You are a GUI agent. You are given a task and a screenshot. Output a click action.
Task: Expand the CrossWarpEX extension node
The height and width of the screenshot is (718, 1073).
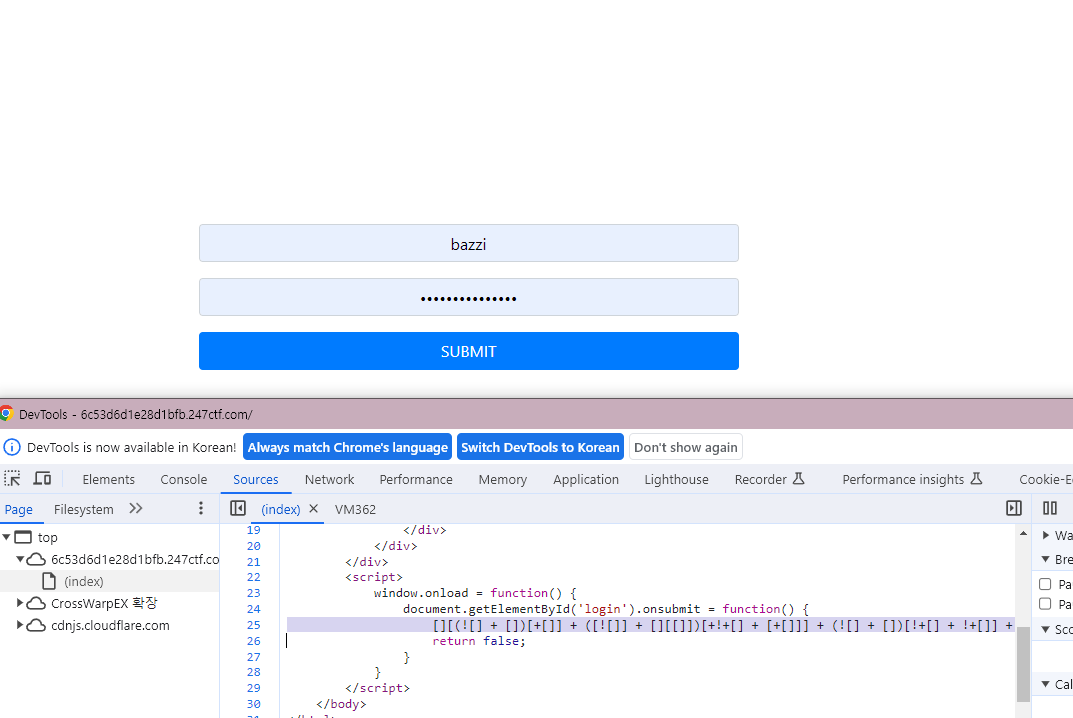click(x=20, y=603)
